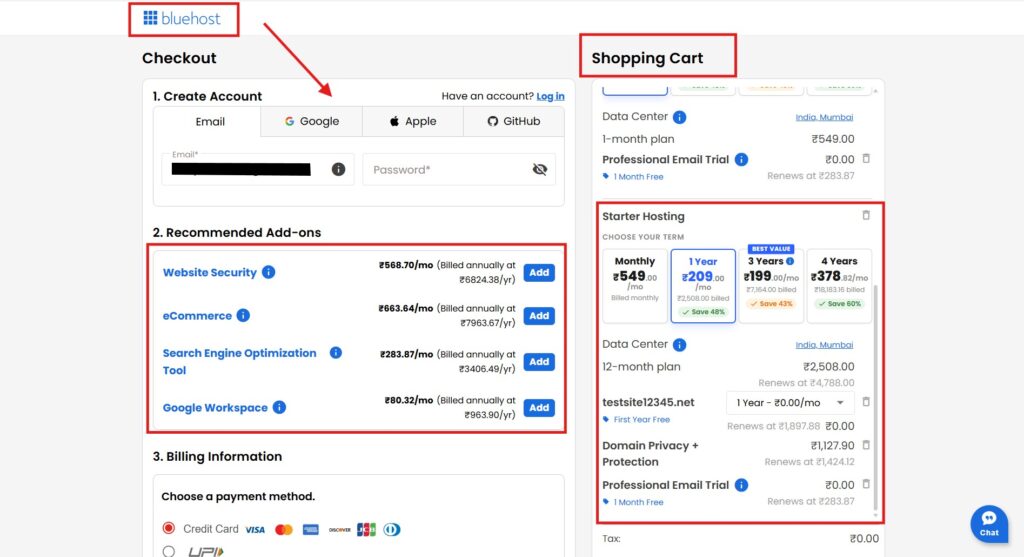
Task: Show eCommerce info tooltip
Action: pyautogui.click(x=243, y=315)
